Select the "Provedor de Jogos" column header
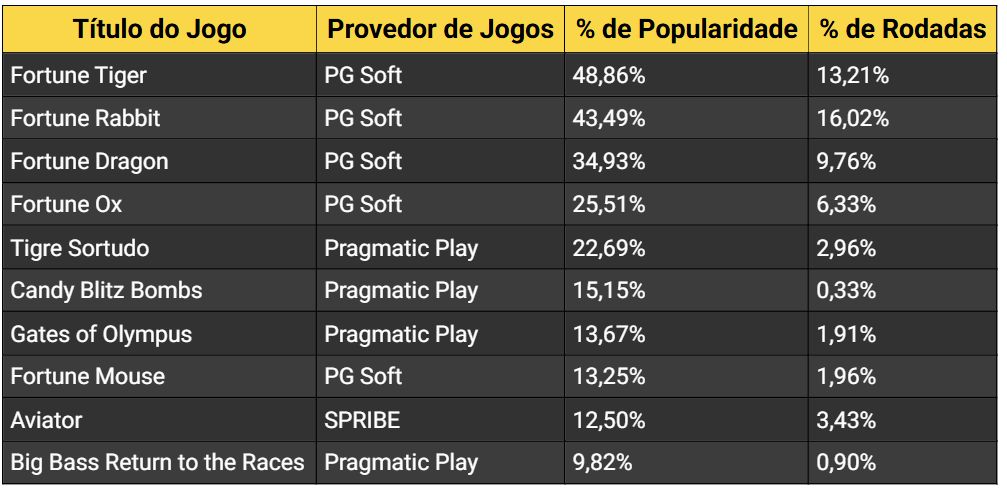The image size is (1007, 492). pyautogui.click(x=440, y=29)
